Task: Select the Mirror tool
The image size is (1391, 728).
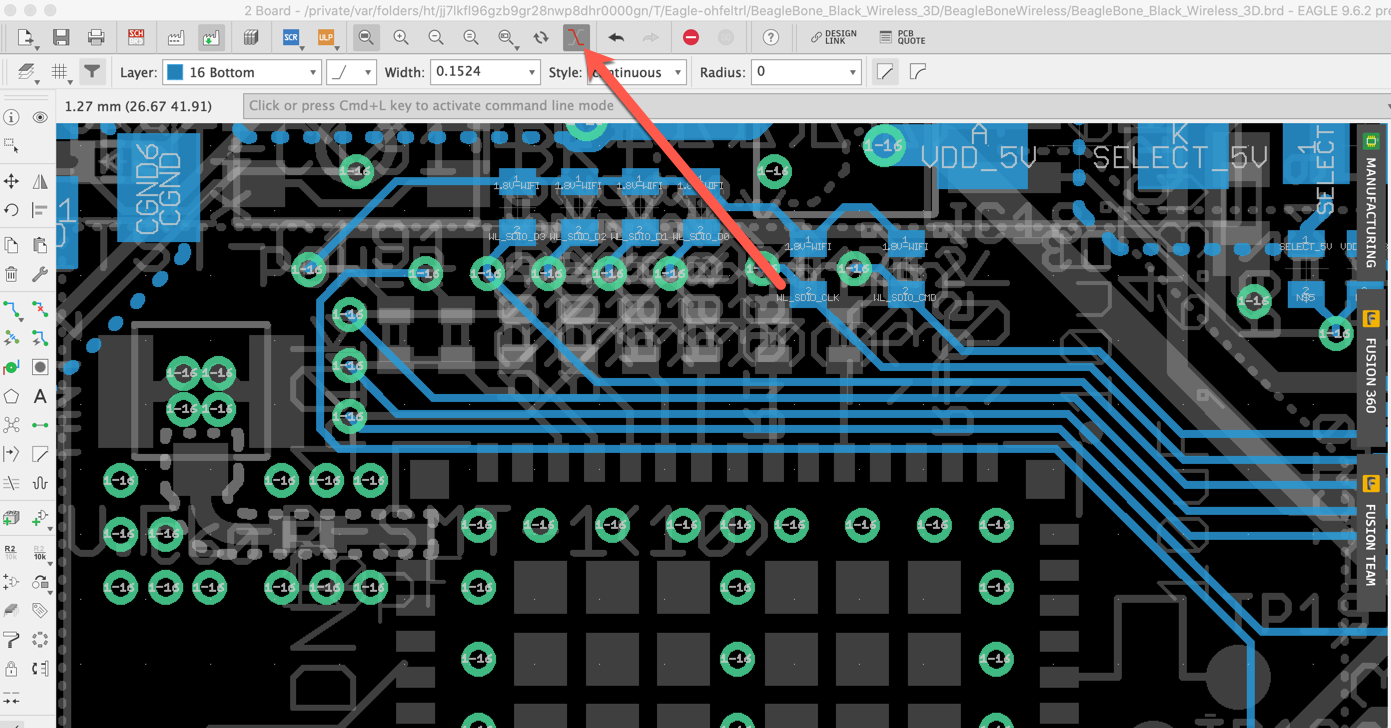Action: click(x=40, y=181)
